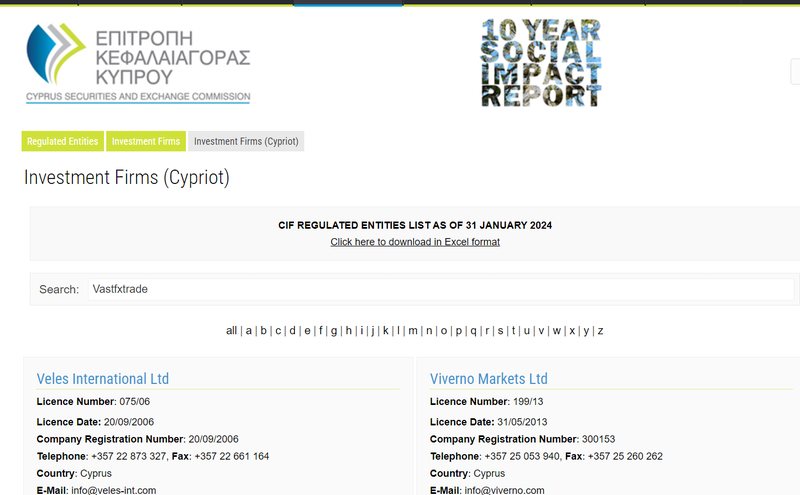
Task: Click the Cyprus Securities and Exchange Commission logo
Action: click(138, 63)
